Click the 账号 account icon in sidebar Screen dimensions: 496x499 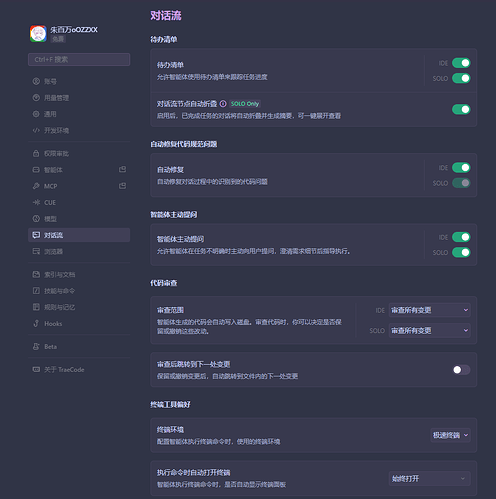(36, 81)
